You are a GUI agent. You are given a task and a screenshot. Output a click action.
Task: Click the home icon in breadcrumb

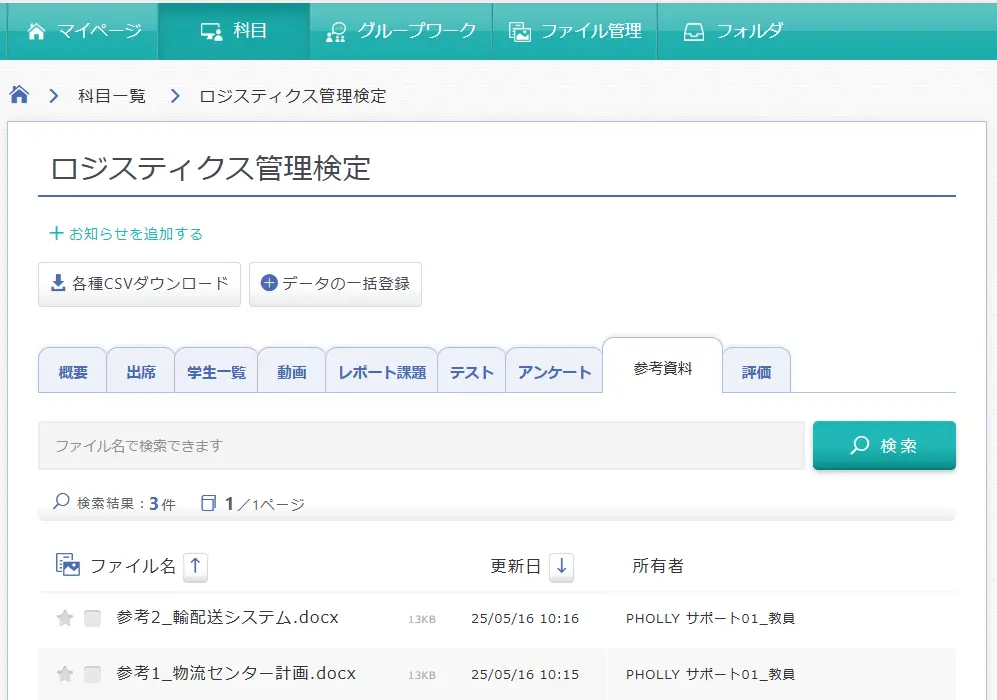[x=19, y=95]
